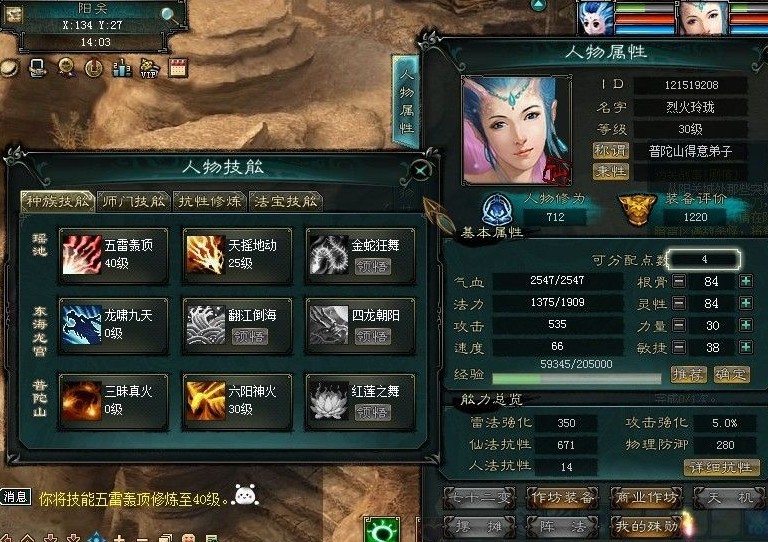
Task: Click the 龙啸九天 skill icon
Action: click(82, 325)
